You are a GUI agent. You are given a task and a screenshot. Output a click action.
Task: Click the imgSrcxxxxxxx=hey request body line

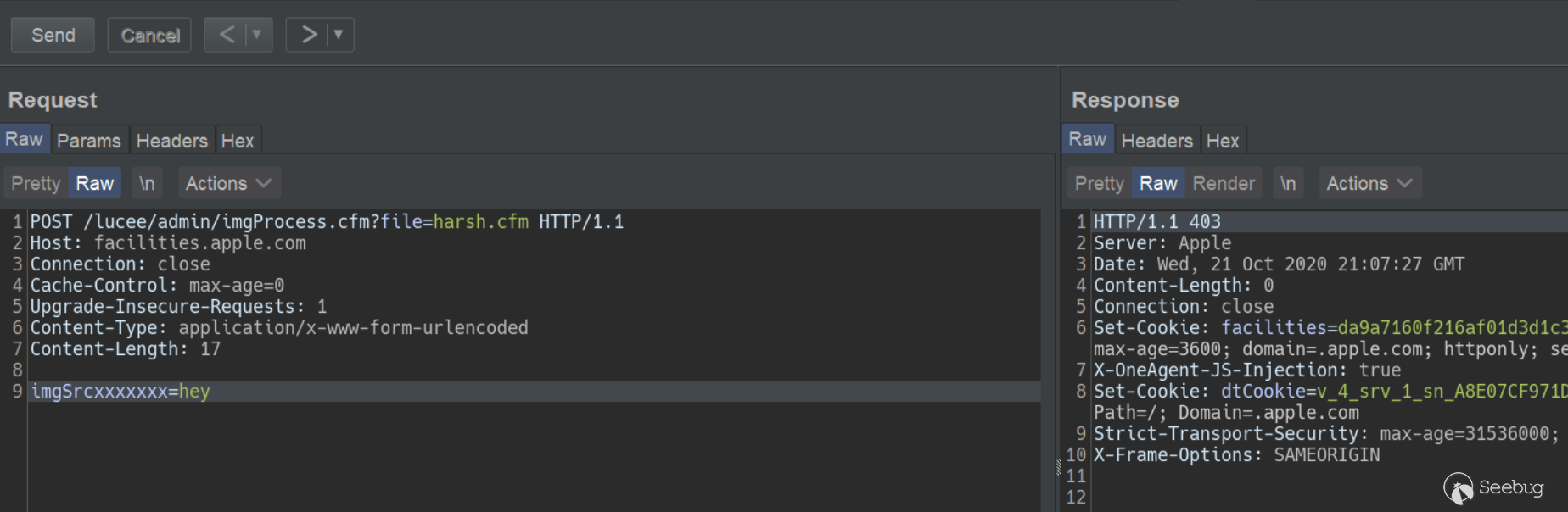[x=120, y=392]
